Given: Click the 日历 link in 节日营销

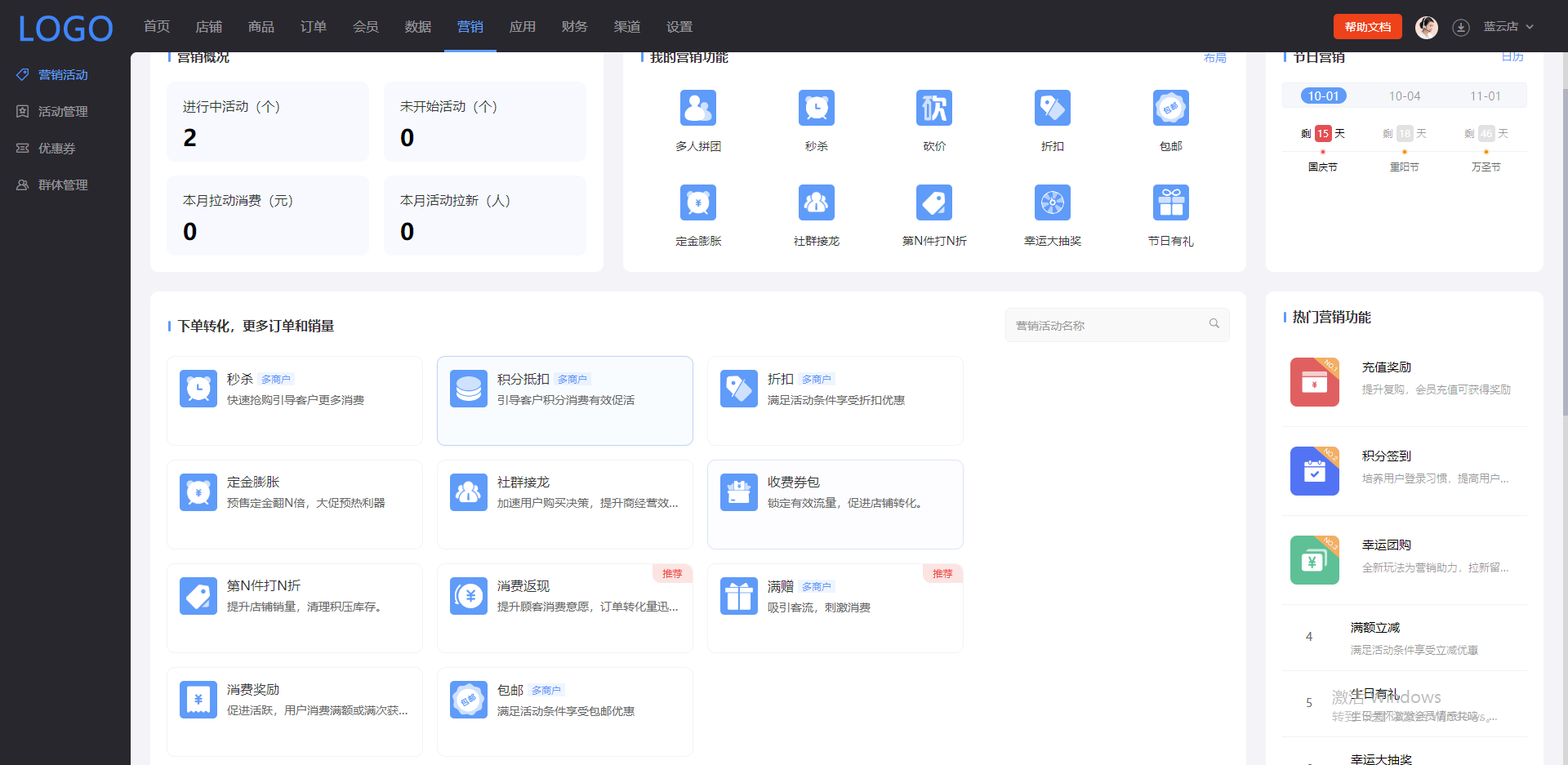Looking at the screenshot, I should point(1512,57).
